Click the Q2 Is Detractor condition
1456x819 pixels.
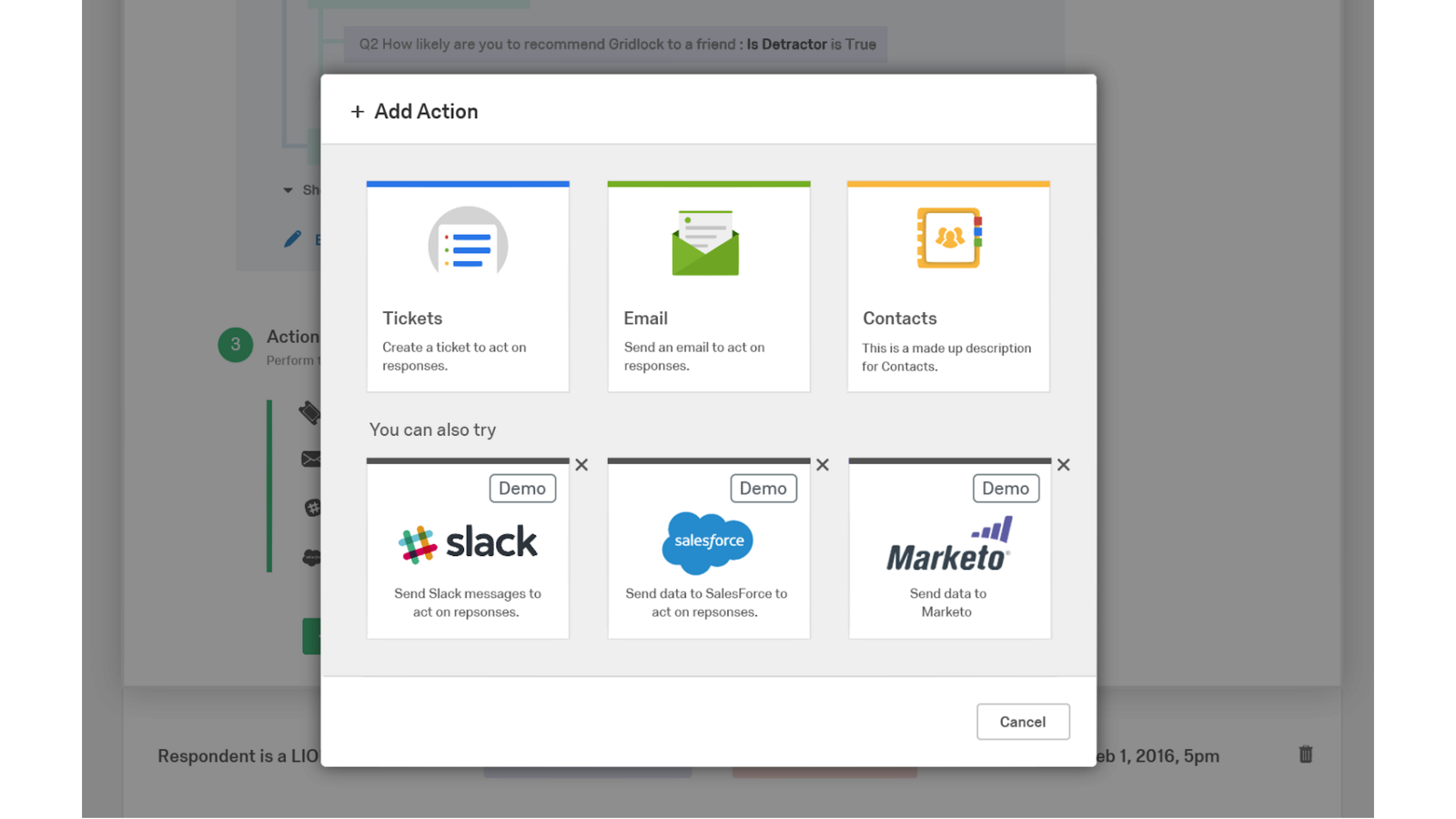tap(616, 45)
